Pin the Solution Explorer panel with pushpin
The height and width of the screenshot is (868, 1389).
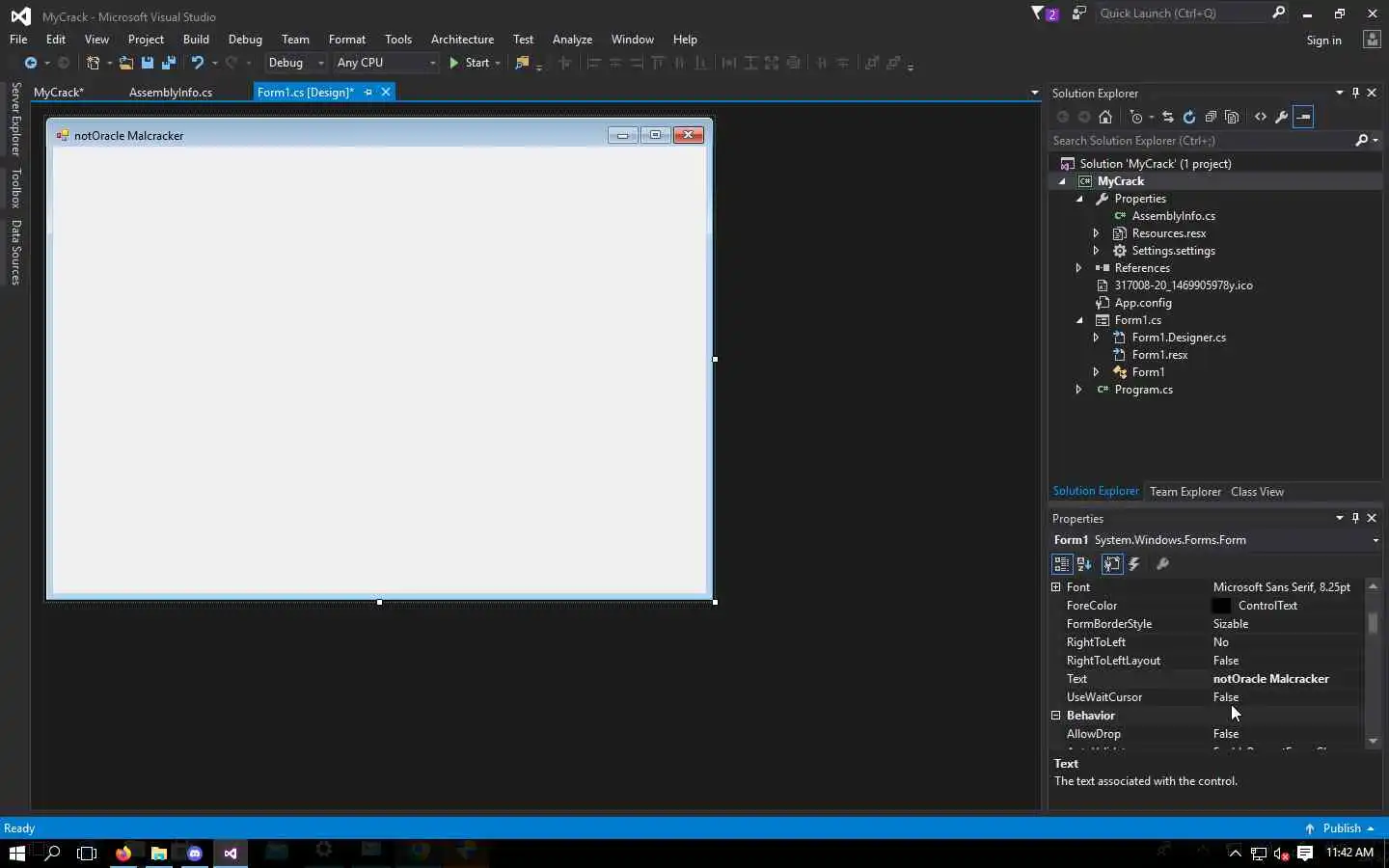[1355, 93]
